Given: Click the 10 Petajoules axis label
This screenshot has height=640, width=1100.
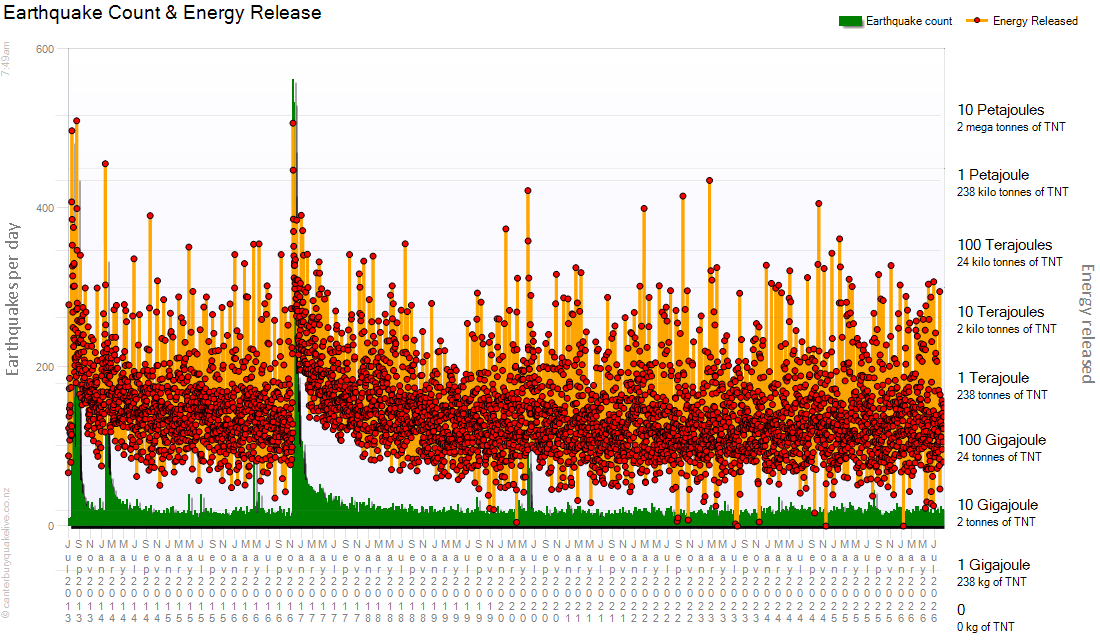Looking at the screenshot, I should pos(1000,110).
